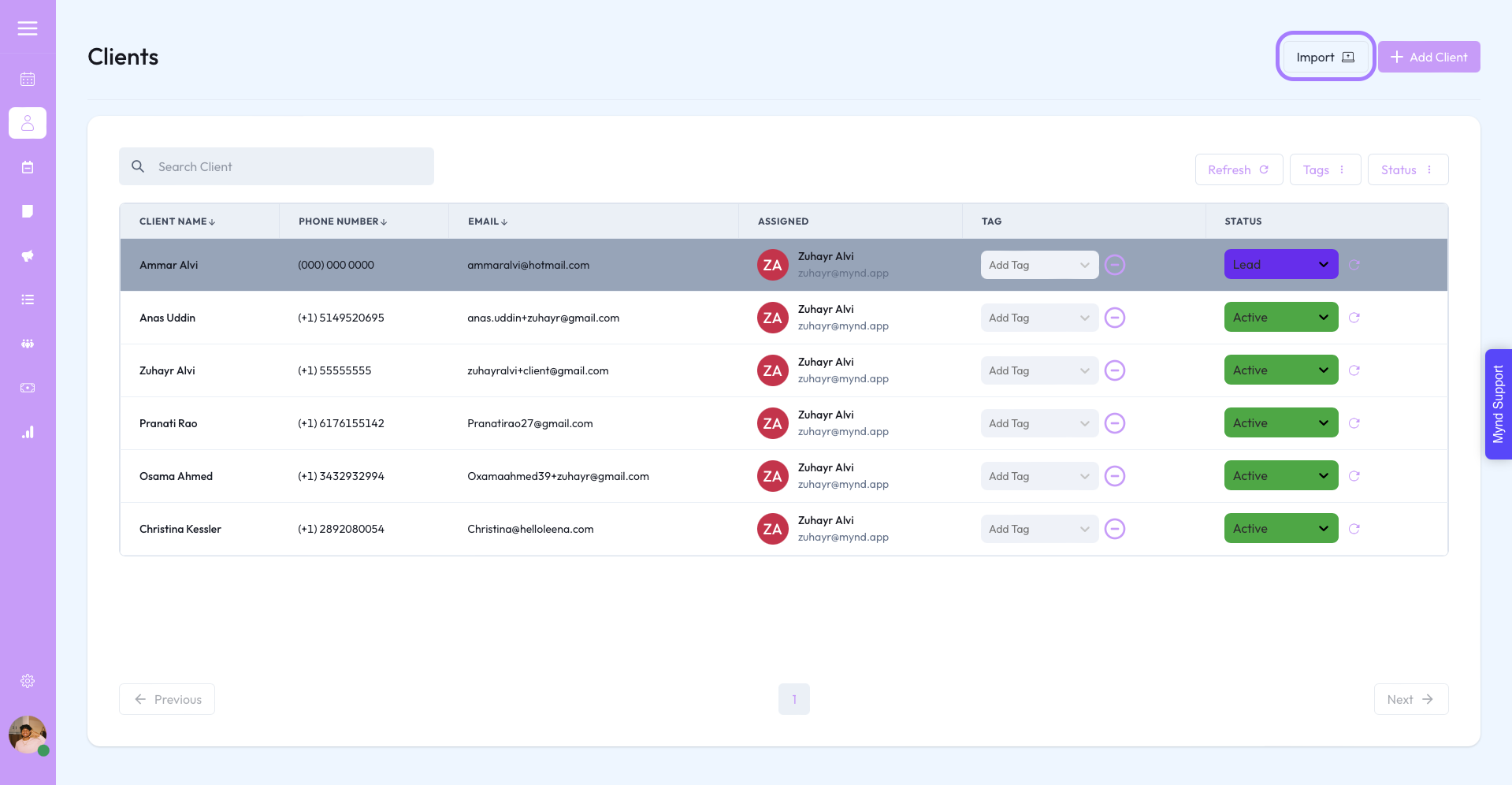1512x785 pixels.
Task: Open the Mynd Support side tab
Action: point(1499,404)
